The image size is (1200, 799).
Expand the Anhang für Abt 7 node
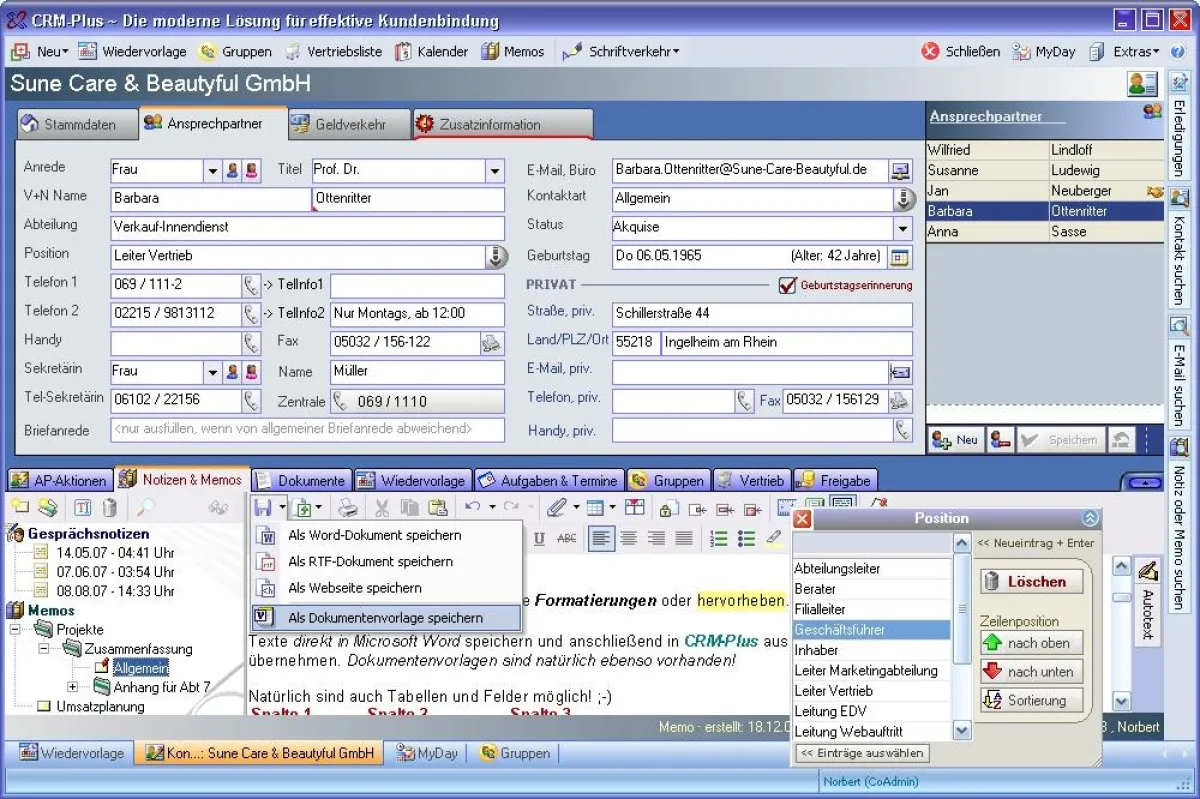pyautogui.click(x=73, y=687)
